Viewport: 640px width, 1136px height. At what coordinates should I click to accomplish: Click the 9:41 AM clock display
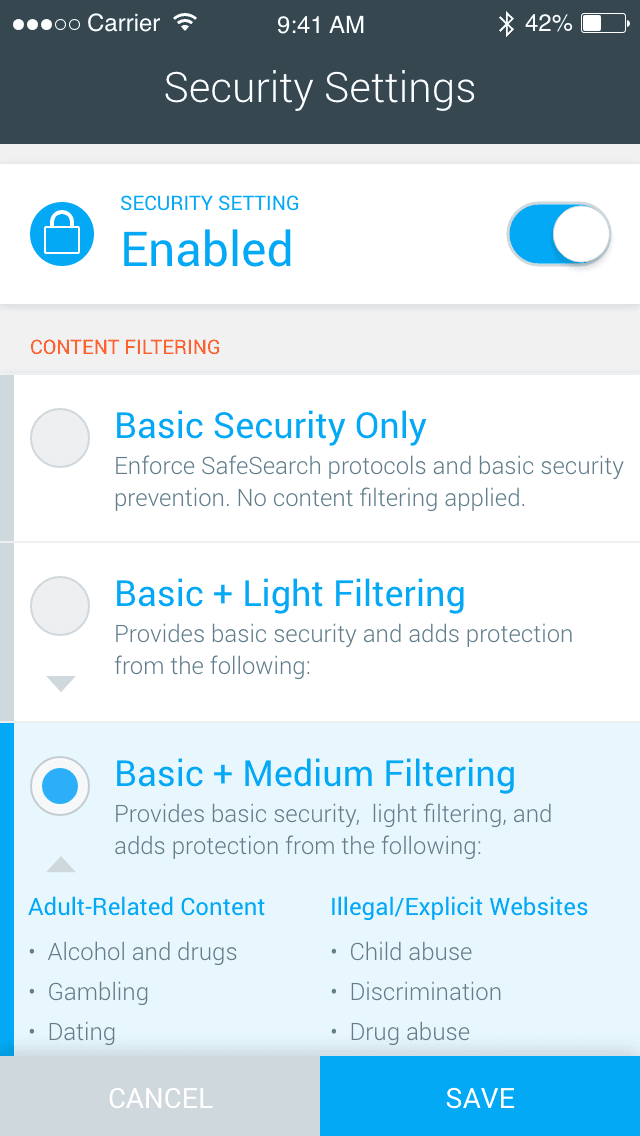(320, 24)
